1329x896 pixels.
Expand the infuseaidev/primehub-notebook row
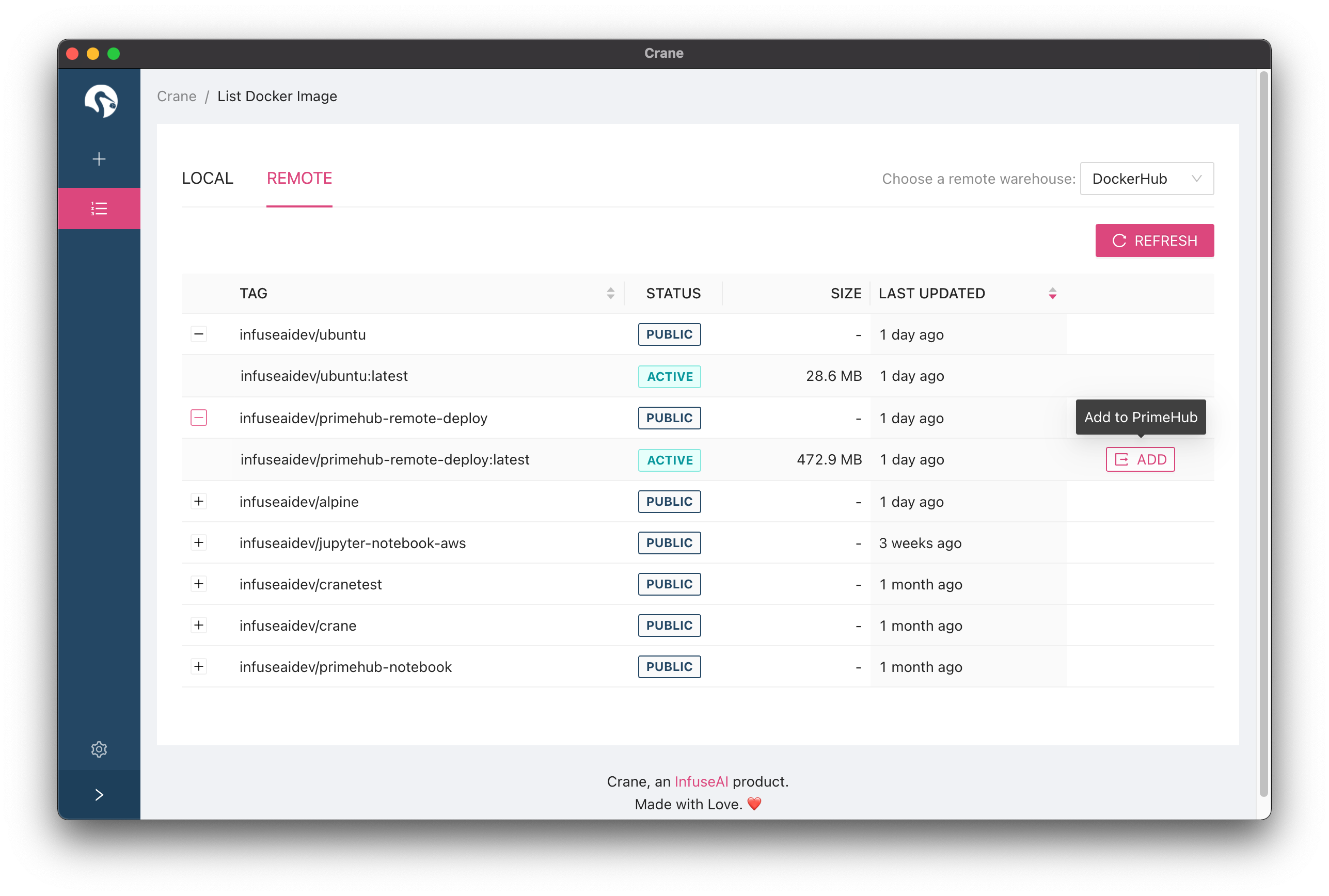pos(198,666)
